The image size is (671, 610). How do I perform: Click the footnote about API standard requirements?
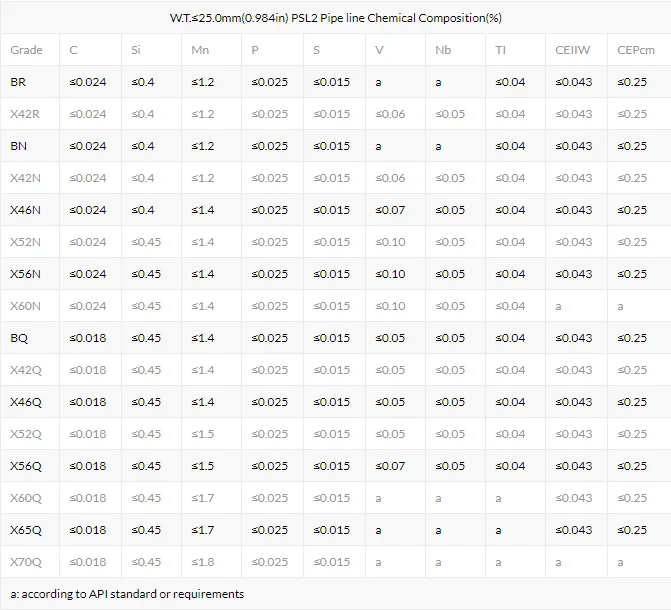(127, 594)
